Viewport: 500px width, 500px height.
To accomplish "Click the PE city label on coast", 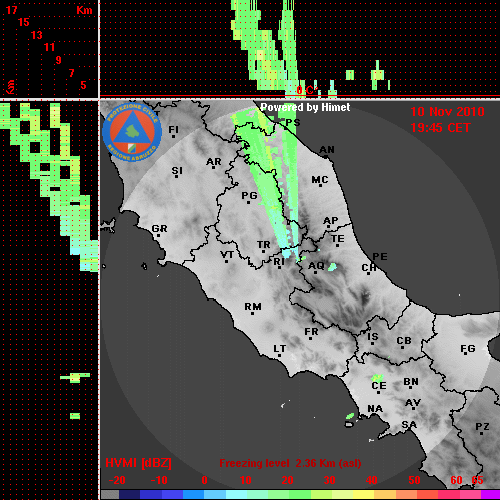I will (x=380, y=257).
